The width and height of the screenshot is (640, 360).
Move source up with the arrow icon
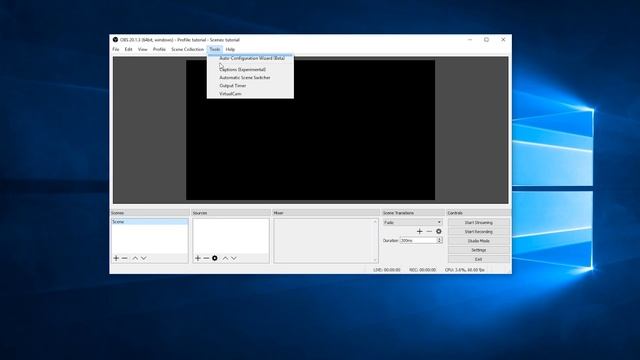tap(225, 258)
